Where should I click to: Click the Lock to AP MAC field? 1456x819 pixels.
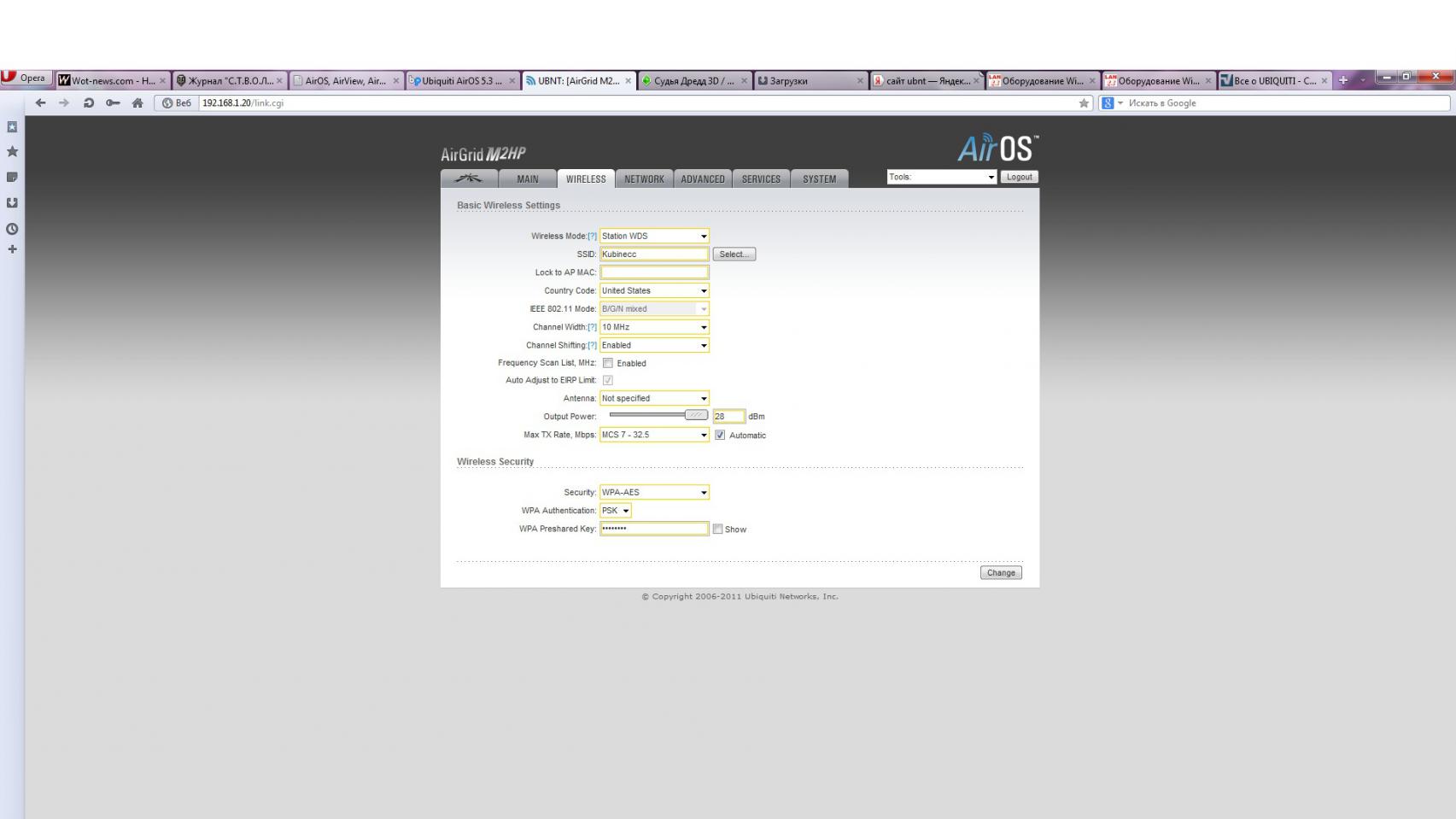click(654, 272)
